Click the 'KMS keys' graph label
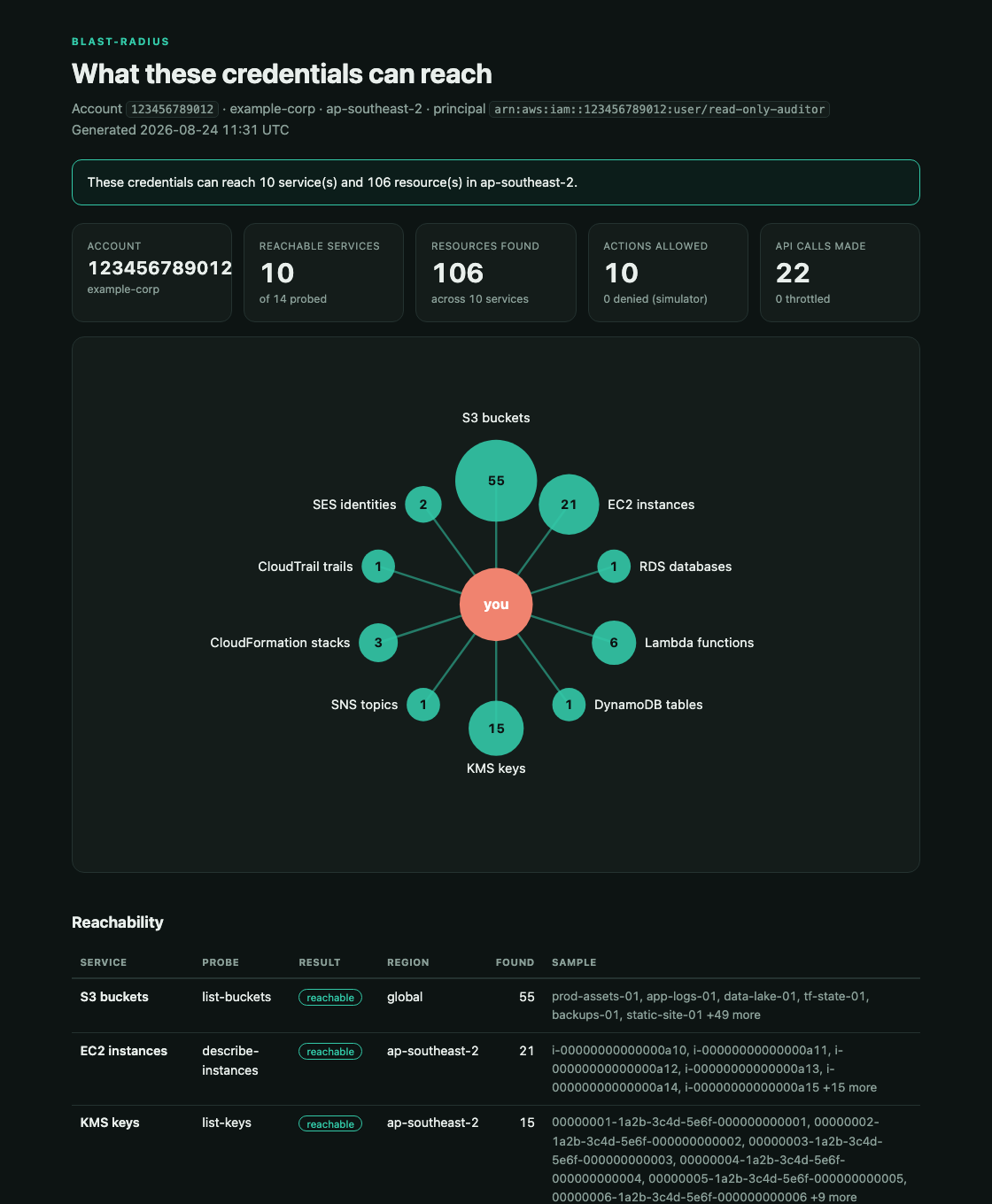Viewport: 992px width, 1204px height. [496, 768]
